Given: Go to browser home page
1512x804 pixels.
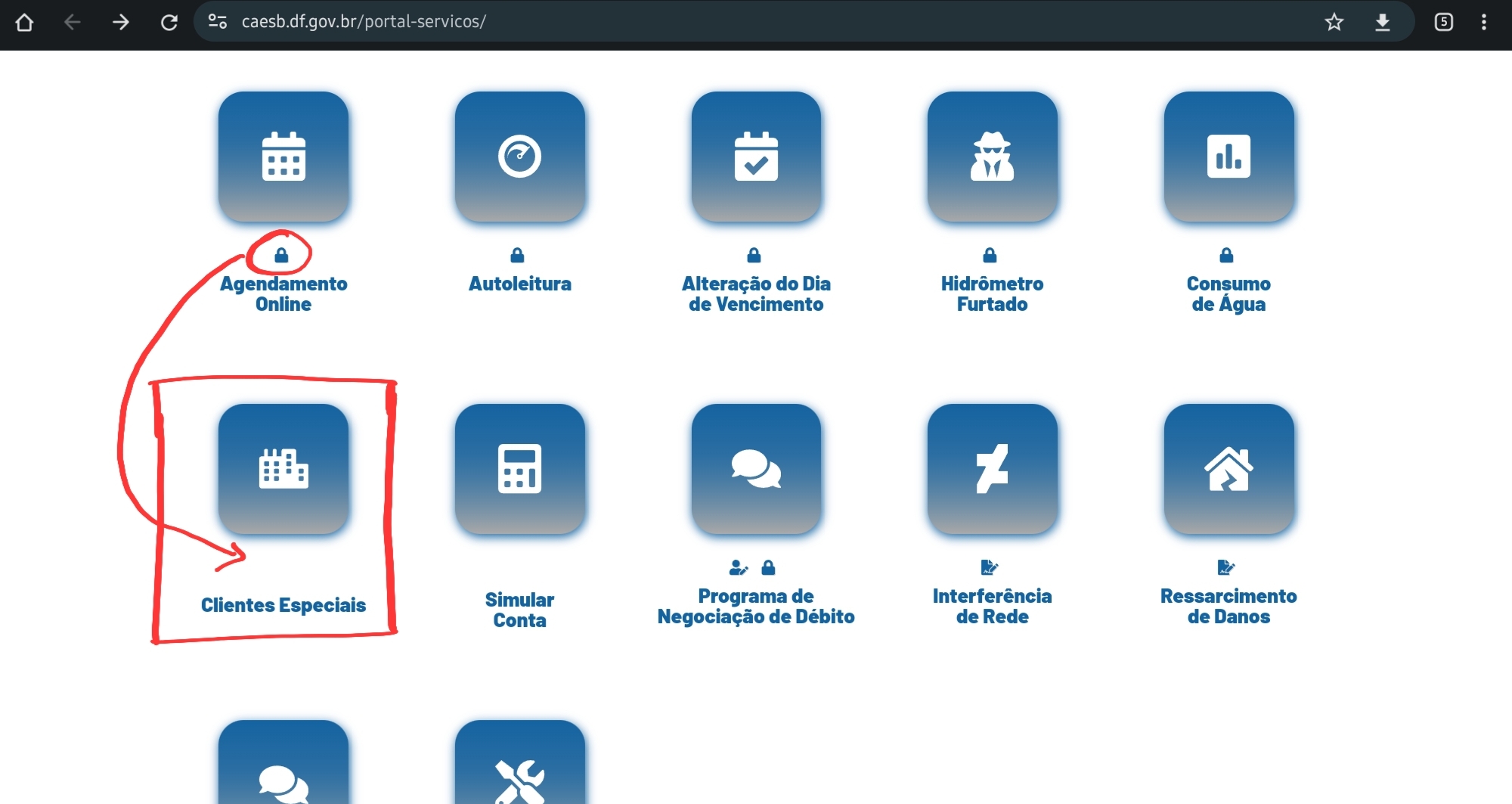Looking at the screenshot, I should [x=24, y=22].
